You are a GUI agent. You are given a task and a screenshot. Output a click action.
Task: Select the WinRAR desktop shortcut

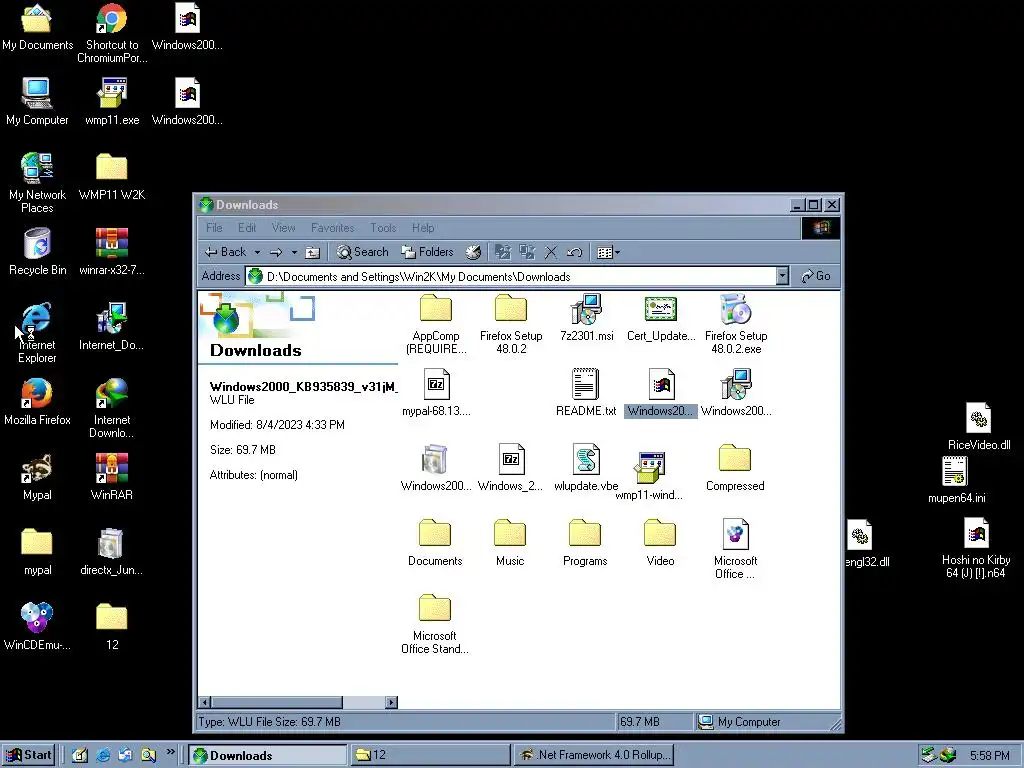112,477
